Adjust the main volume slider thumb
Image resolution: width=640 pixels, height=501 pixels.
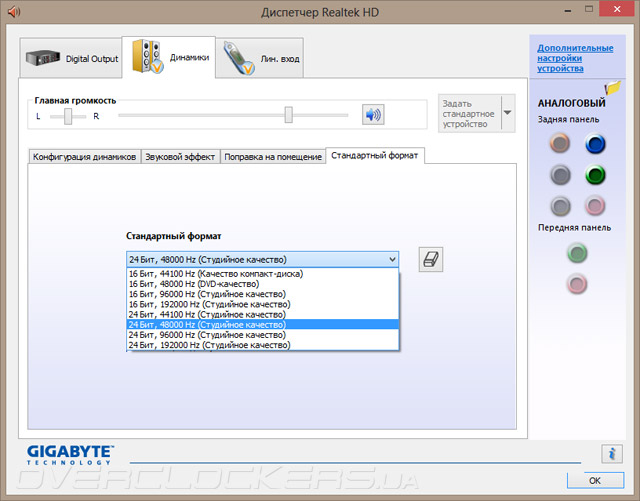click(x=289, y=115)
